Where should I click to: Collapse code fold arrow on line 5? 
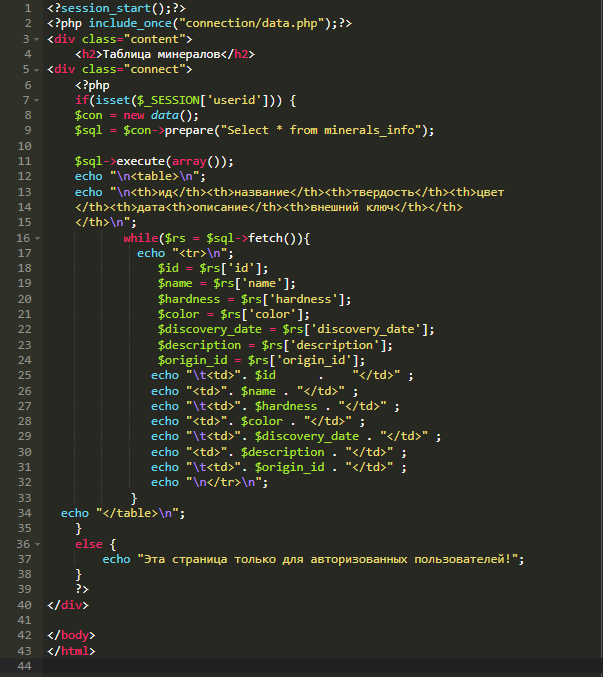tap(37, 70)
